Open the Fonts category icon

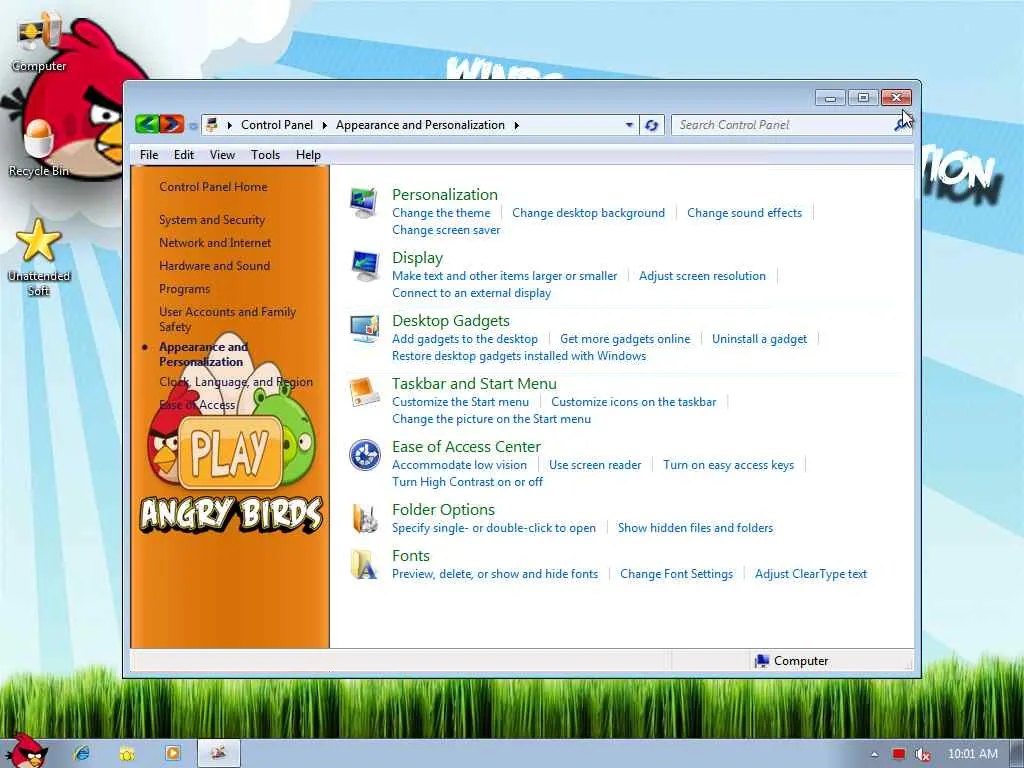364,564
